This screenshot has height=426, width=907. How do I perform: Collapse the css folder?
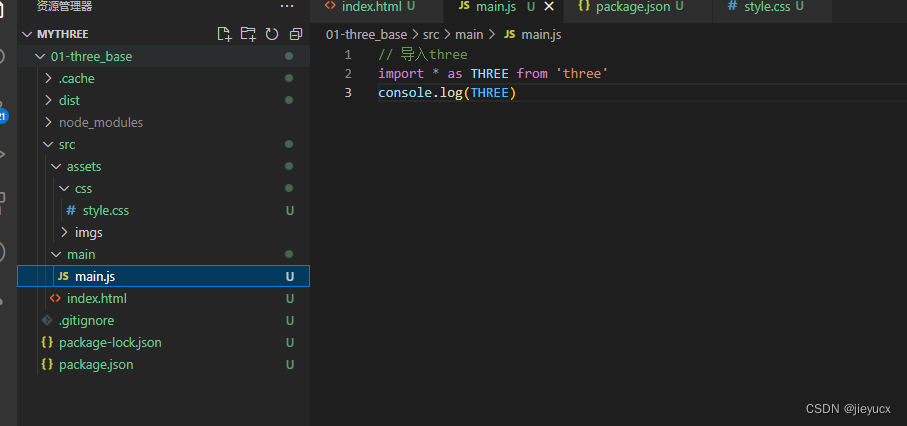click(64, 188)
